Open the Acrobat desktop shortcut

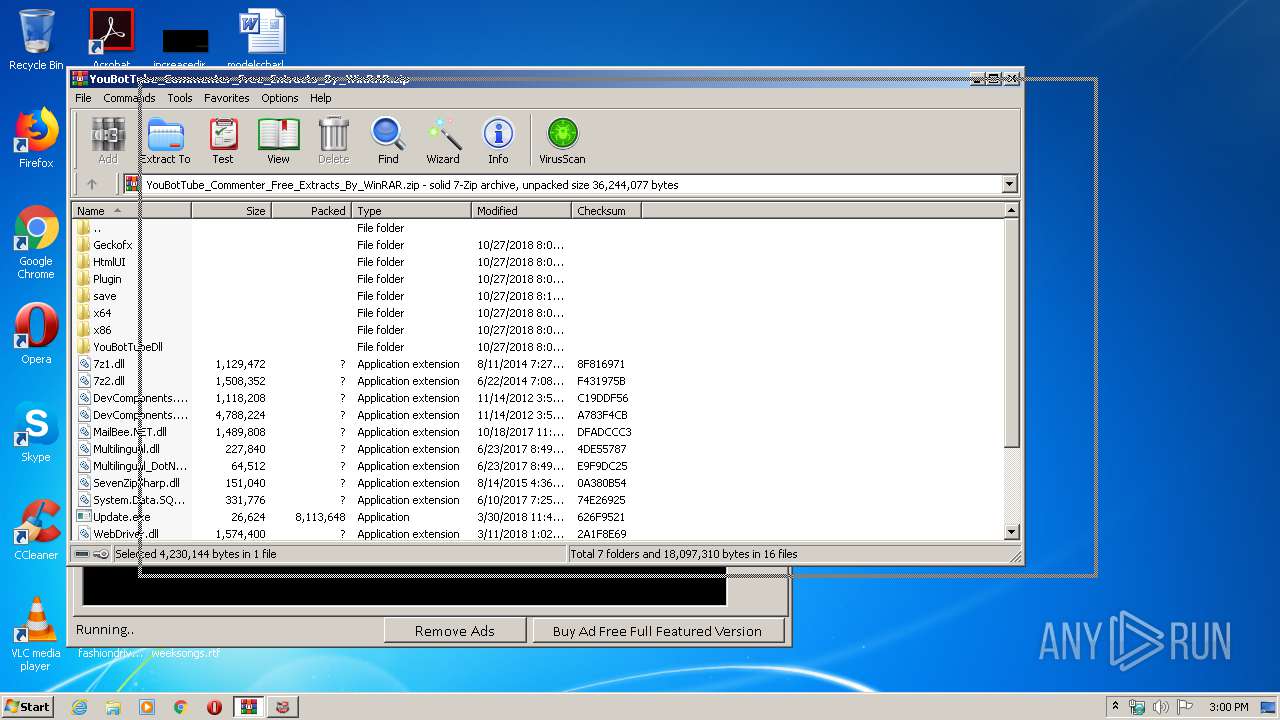click(x=111, y=40)
